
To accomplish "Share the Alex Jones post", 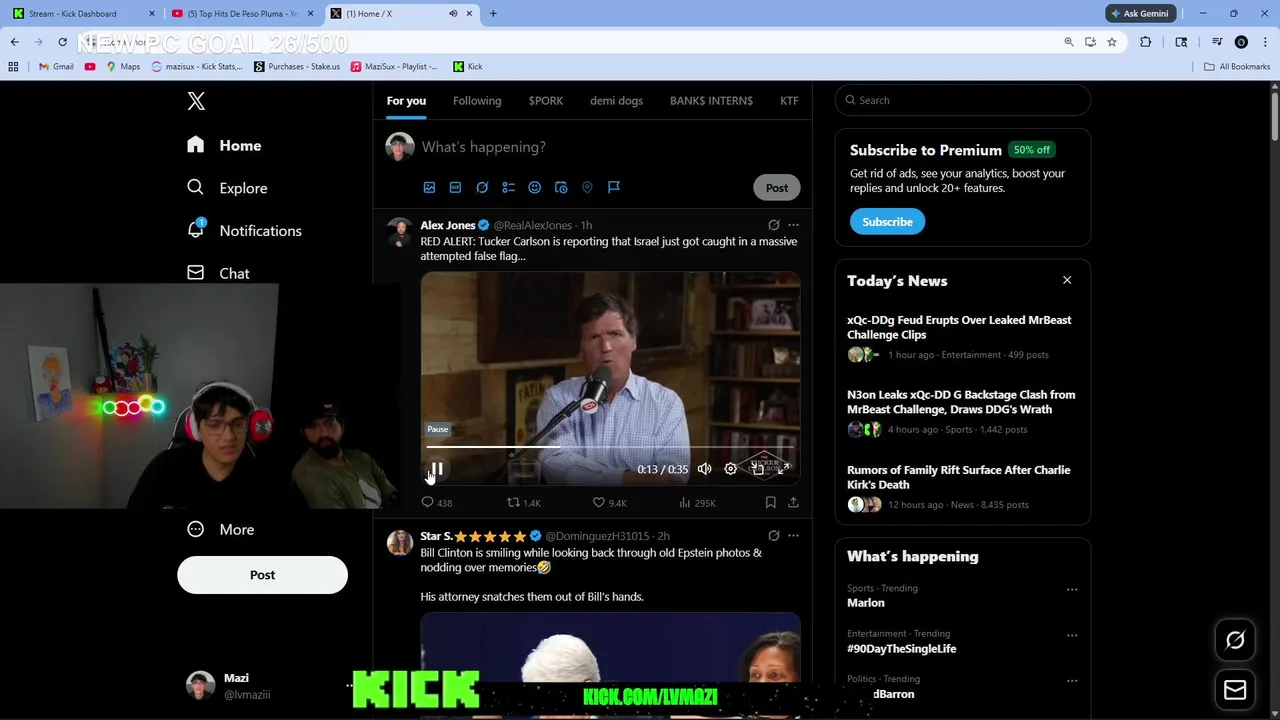I will 793,503.
